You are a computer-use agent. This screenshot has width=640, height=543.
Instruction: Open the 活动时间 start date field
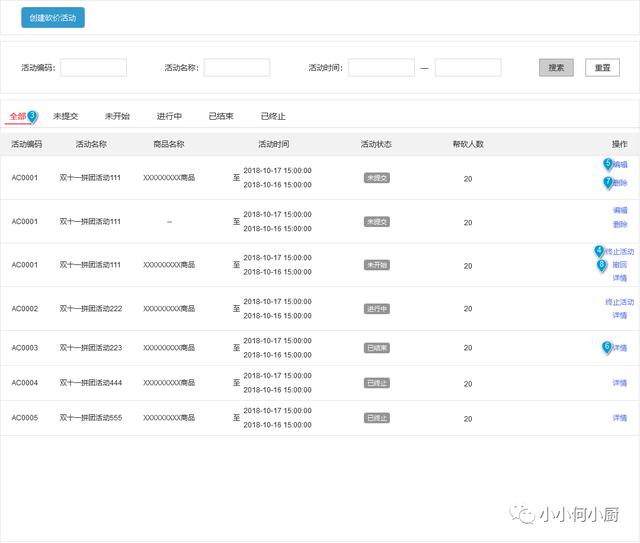(381, 68)
